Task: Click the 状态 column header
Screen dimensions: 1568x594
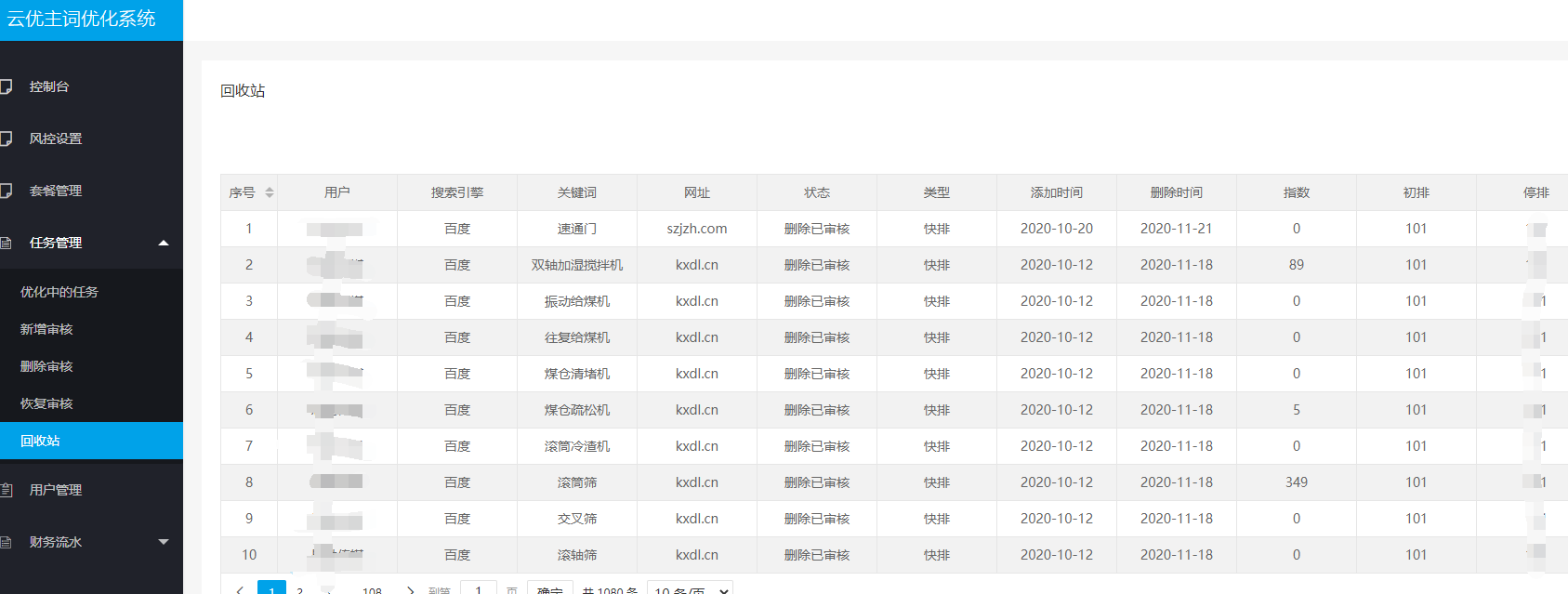Action: (x=817, y=192)
